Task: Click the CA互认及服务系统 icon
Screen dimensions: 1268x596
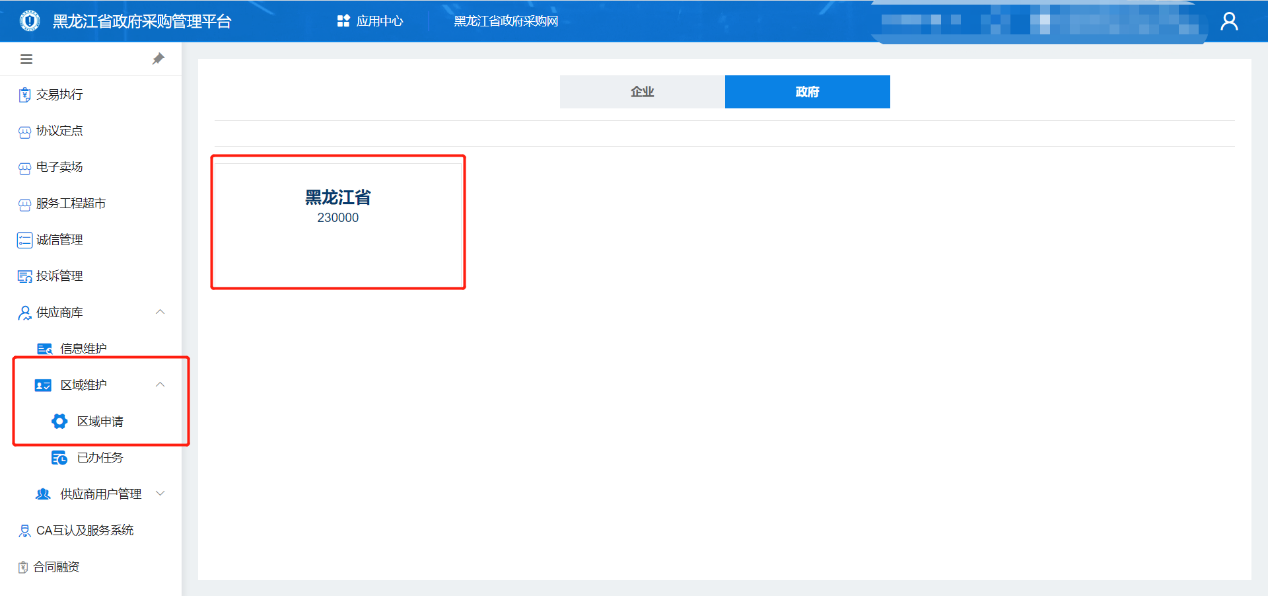Action: (25, 530)
